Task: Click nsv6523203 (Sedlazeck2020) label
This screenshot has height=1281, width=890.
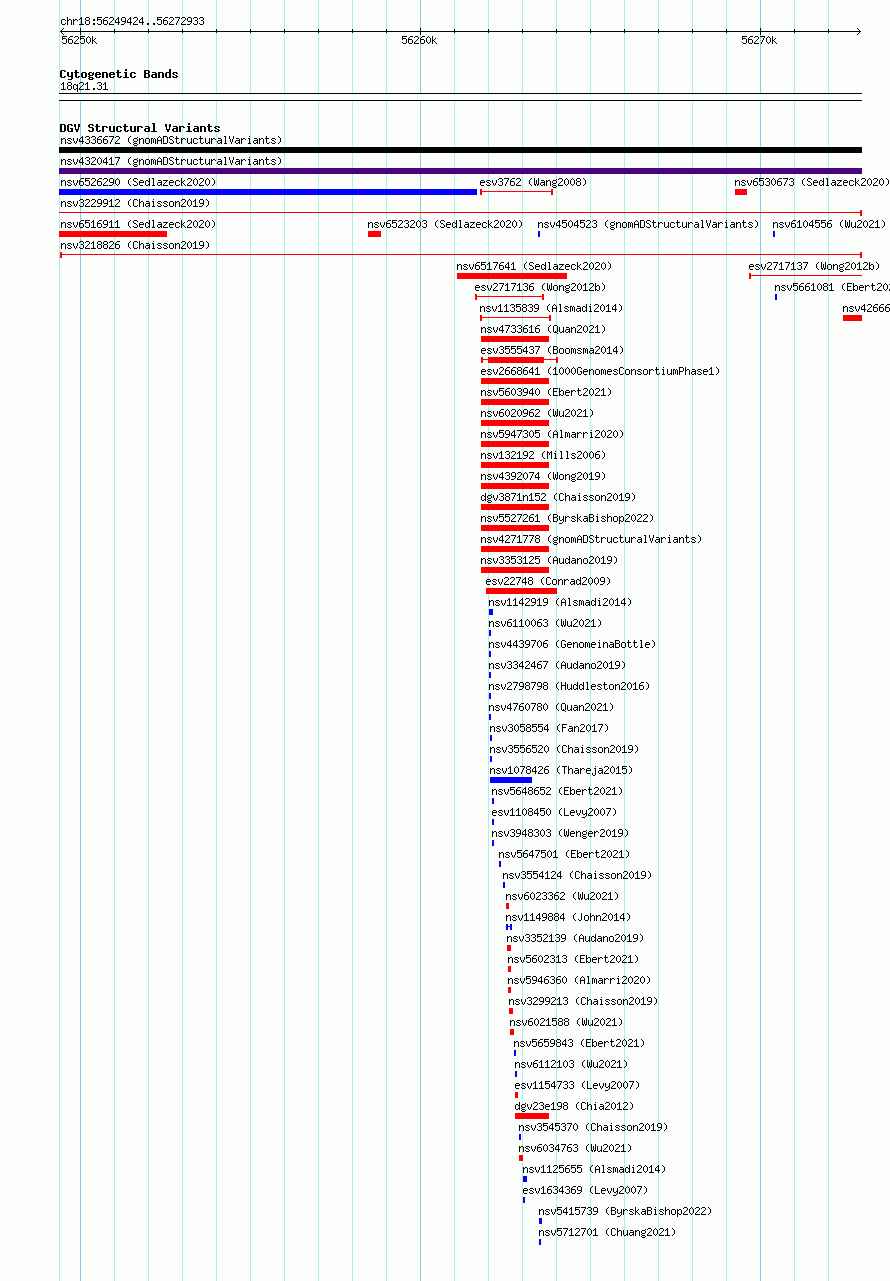Action: 445,224
